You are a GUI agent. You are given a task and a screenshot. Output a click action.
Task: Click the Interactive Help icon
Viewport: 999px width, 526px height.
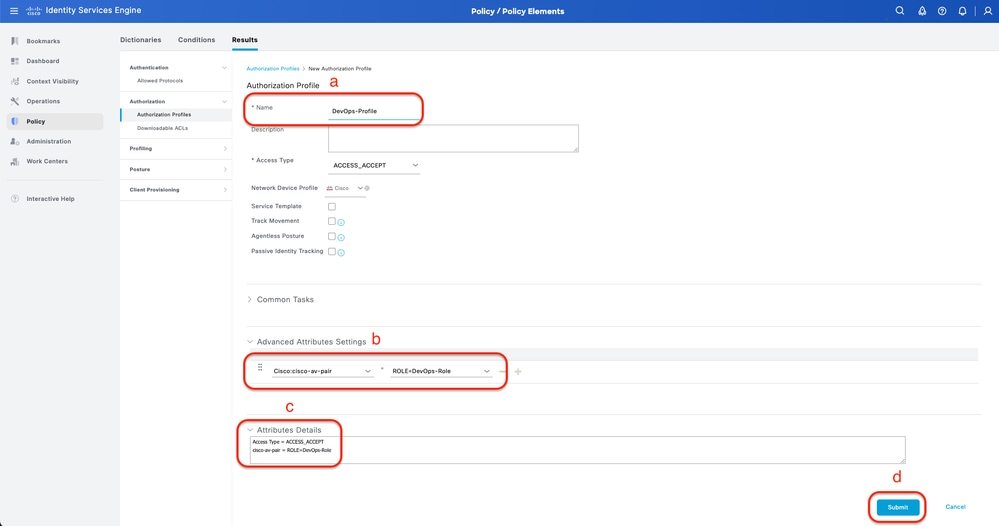15,199
